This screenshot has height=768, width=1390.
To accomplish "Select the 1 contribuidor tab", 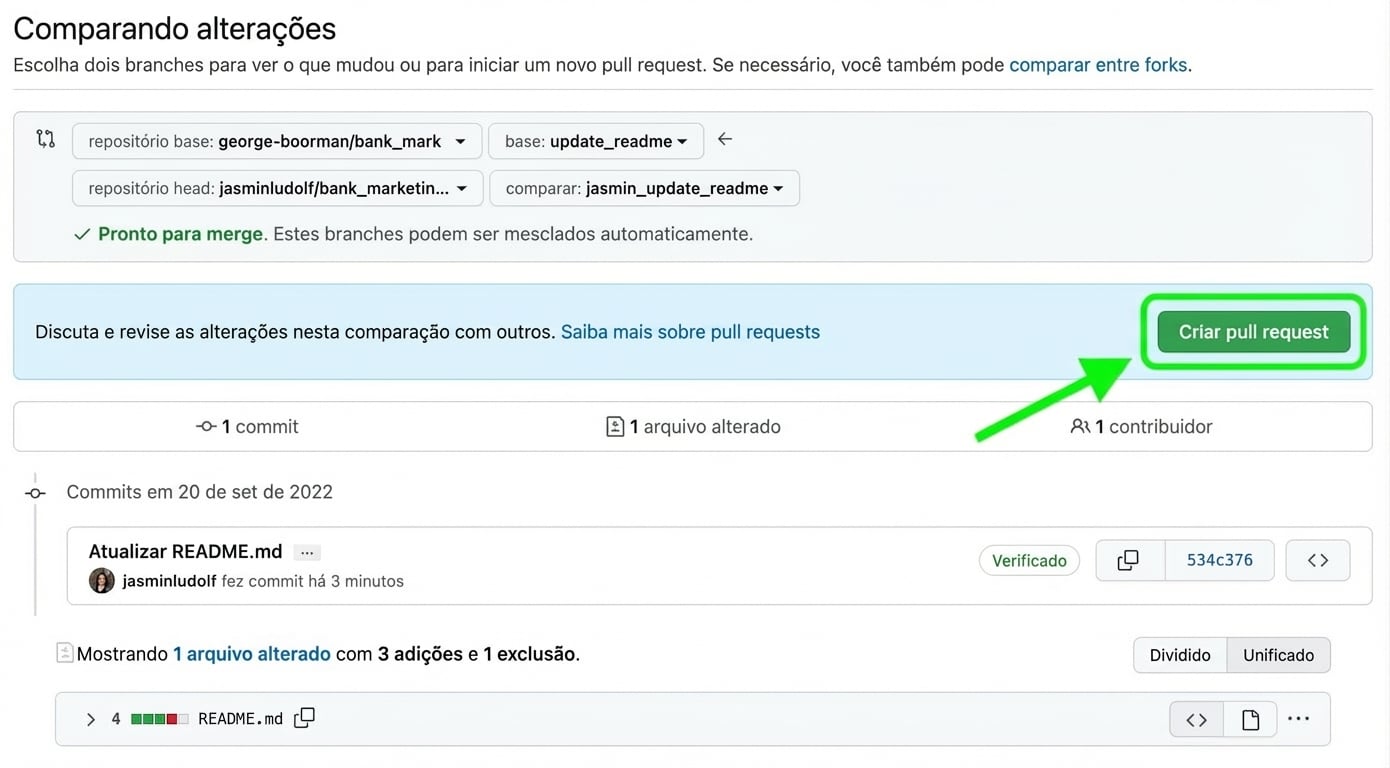I will click(1141, 427).
